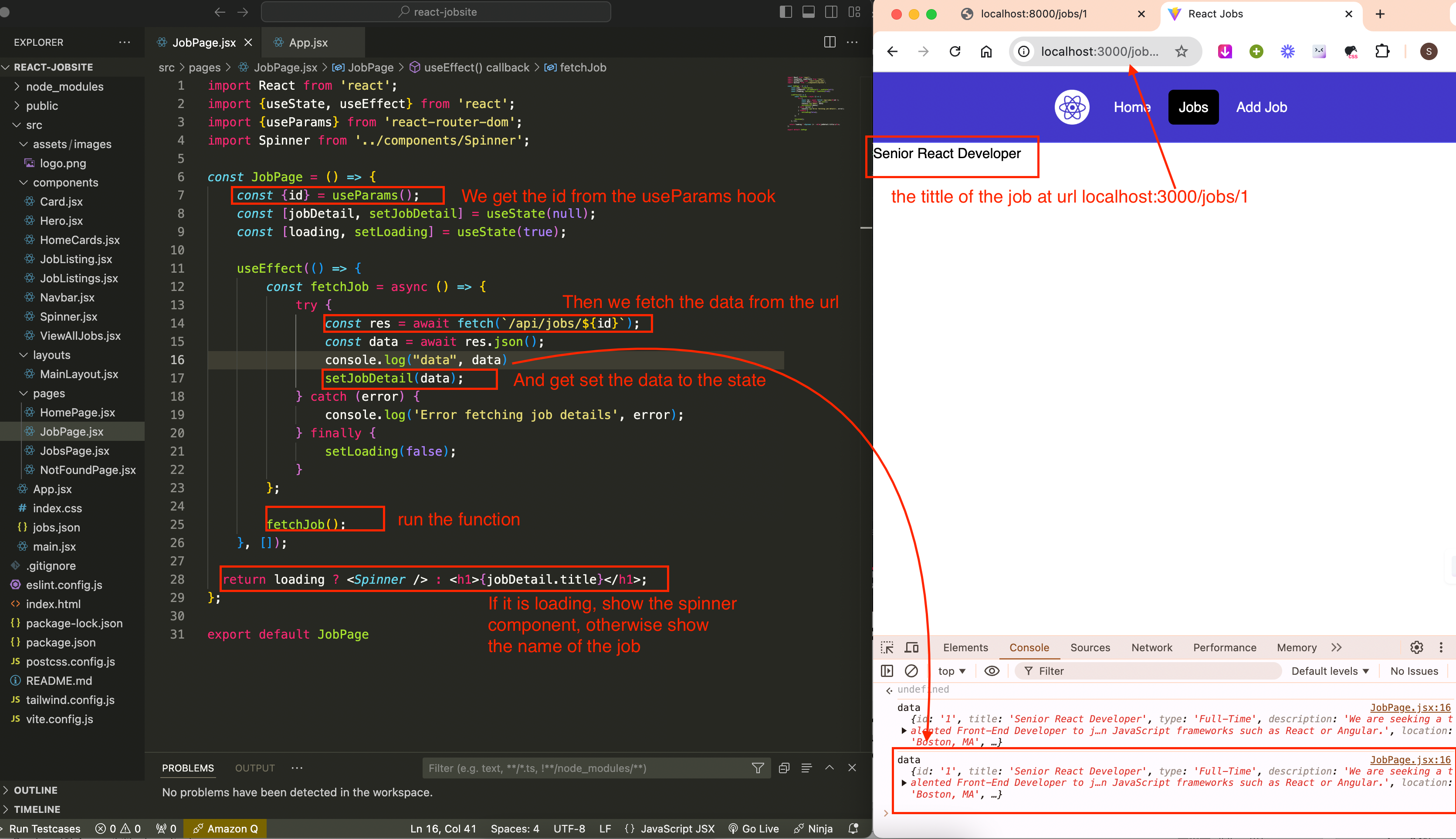Viewport: 1456px width, 839px height.
Task: Click the problems filter funnel icon
Action: [758, 768]
